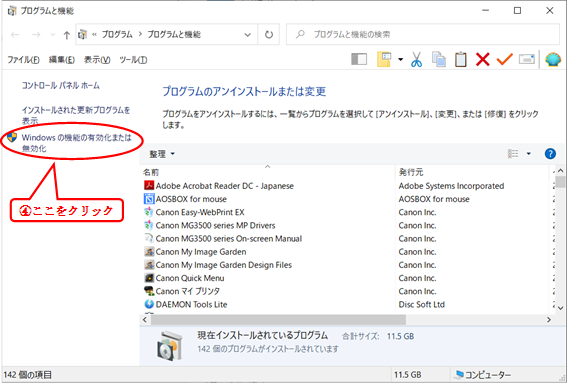Viewport: 567px width, 383px height.
Task: Click the folder options toolbar icon
Action: [x=384, y=59]
